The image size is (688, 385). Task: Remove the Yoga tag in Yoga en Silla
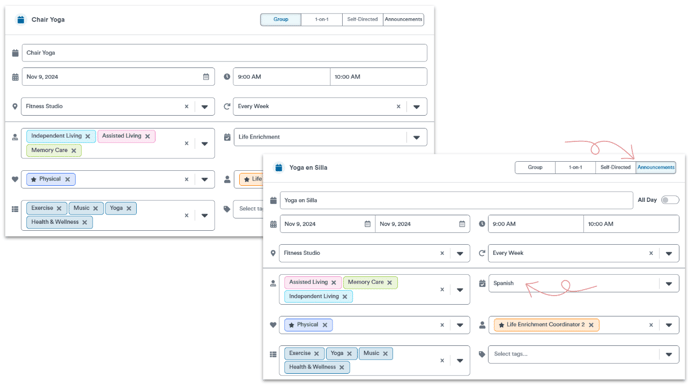(349, 353)
